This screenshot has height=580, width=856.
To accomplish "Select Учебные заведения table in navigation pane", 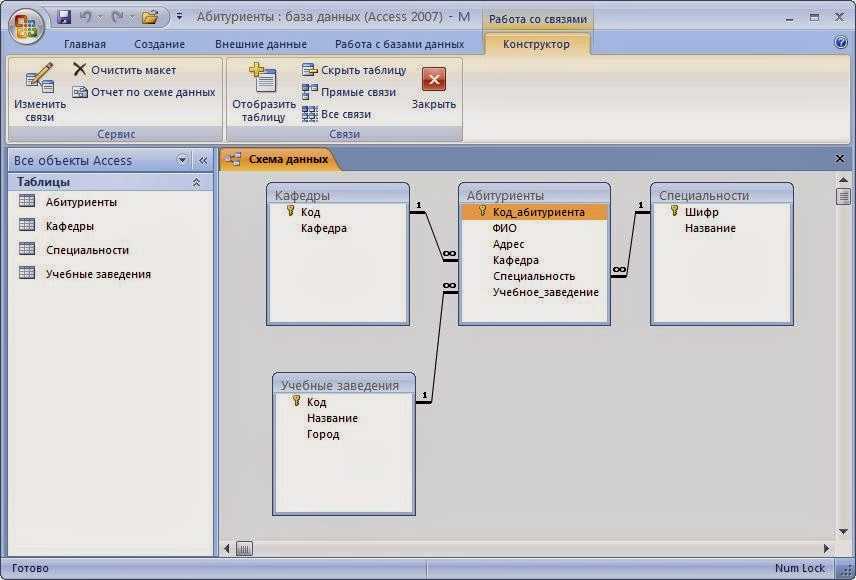I will pyautogui.click(x=98, y=274).
